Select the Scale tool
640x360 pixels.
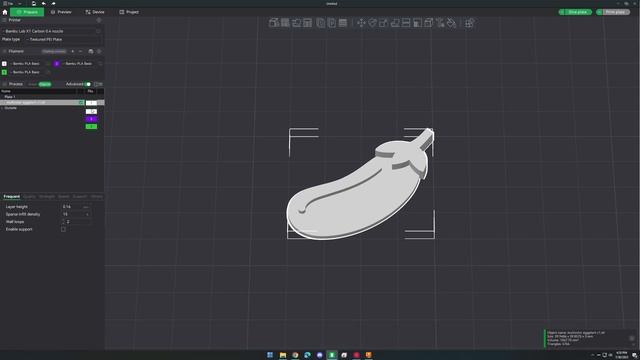click(x=383, y=23)
